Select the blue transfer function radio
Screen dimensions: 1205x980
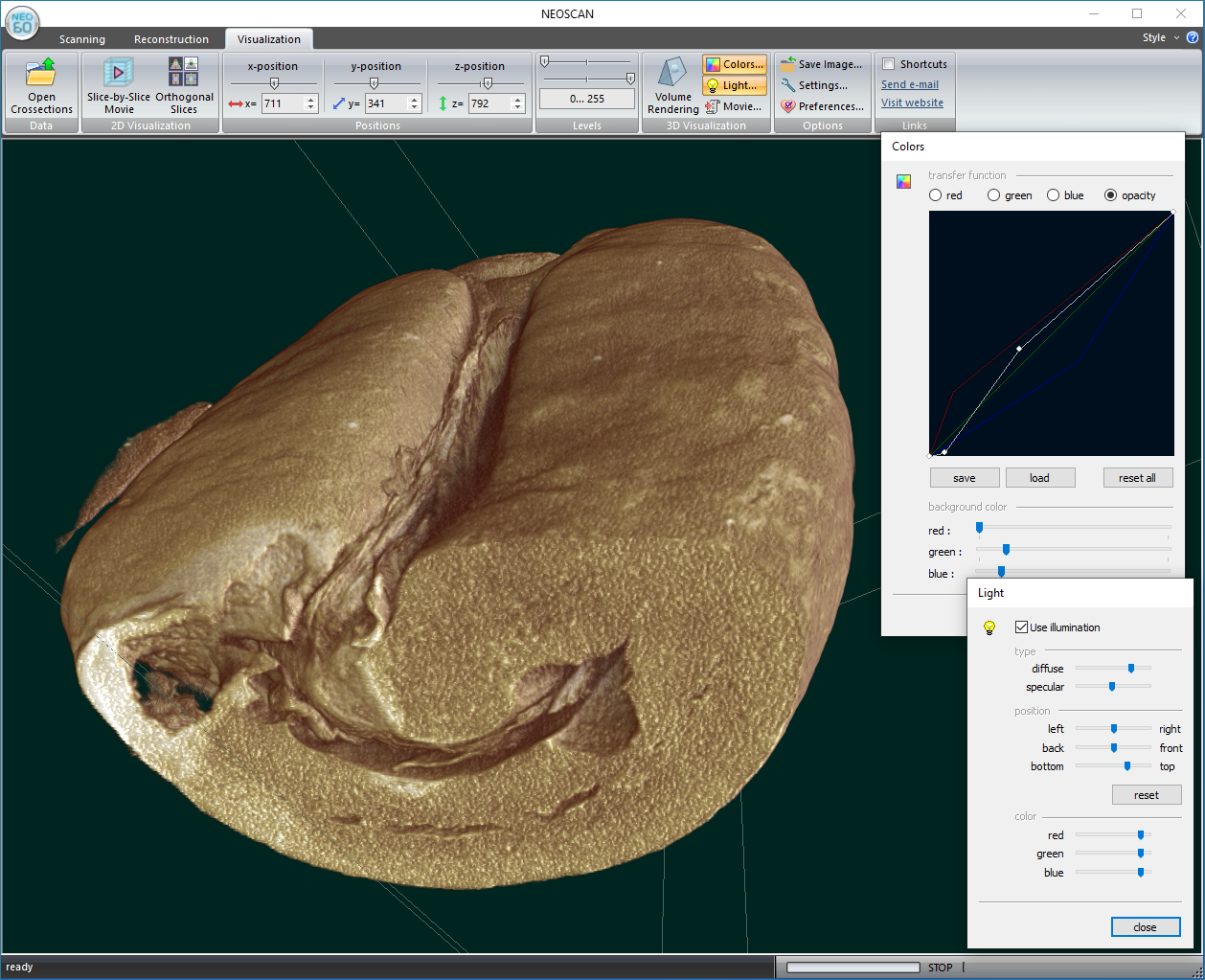pyautogui.click(x=1054, y=195)
